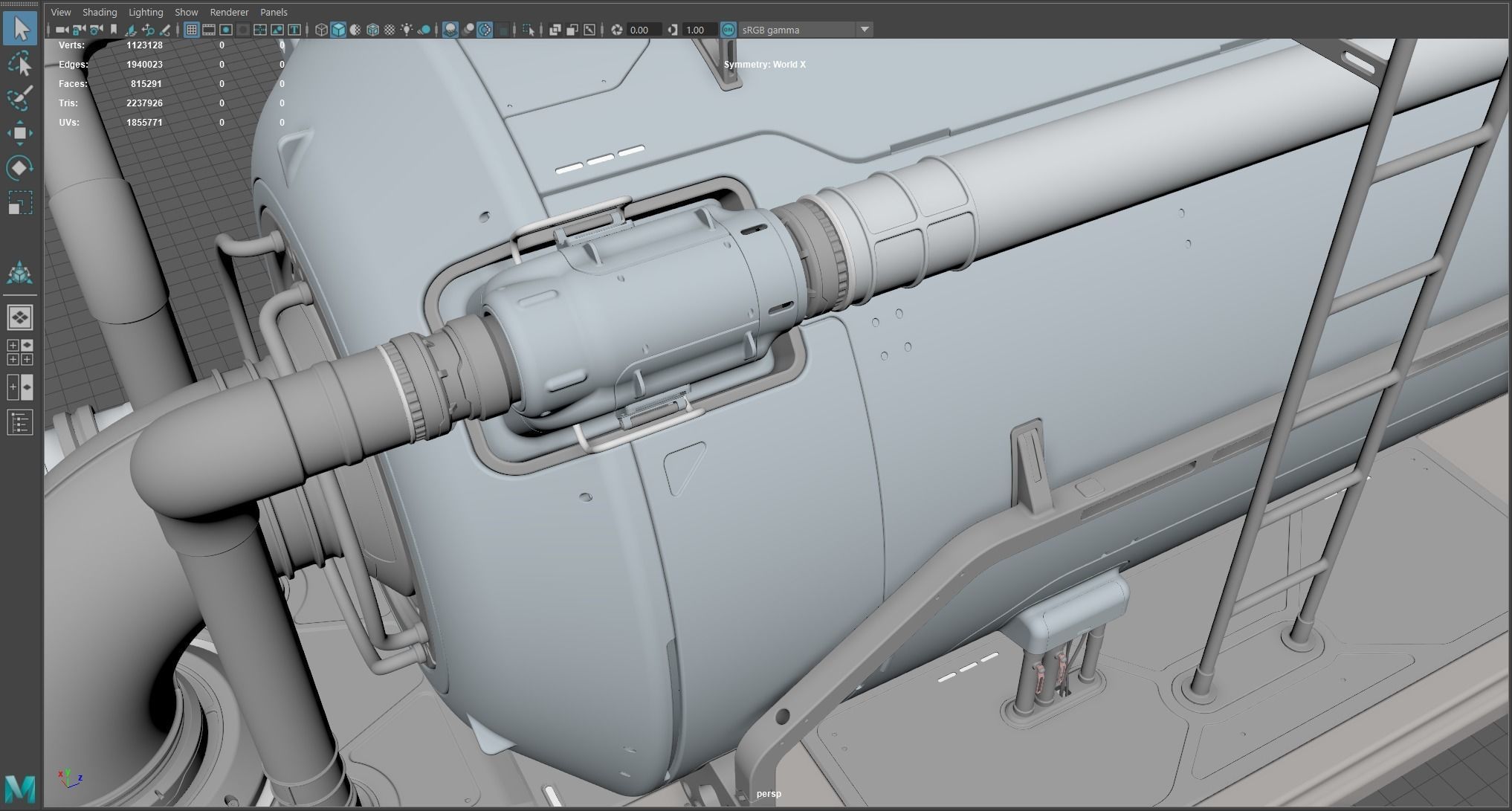The width and height of the screenshot is (1512, 811).
Task: Switch to single pane layout
Action: click(20, 317)
